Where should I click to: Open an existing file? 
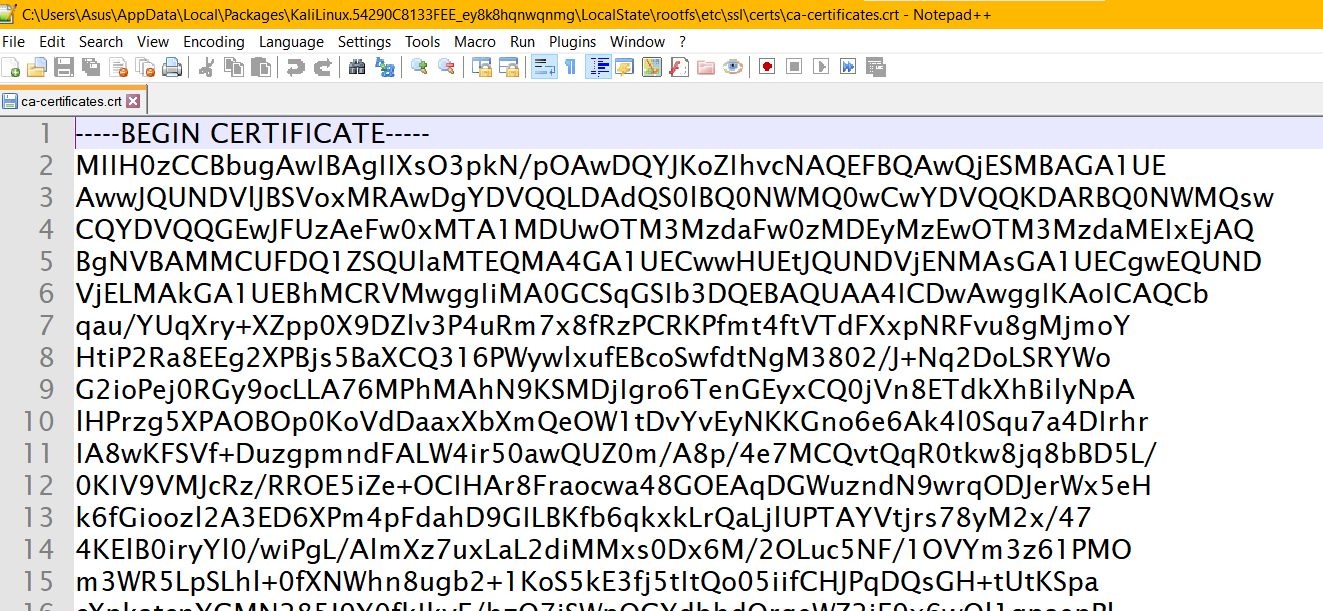tap(36, 67)
